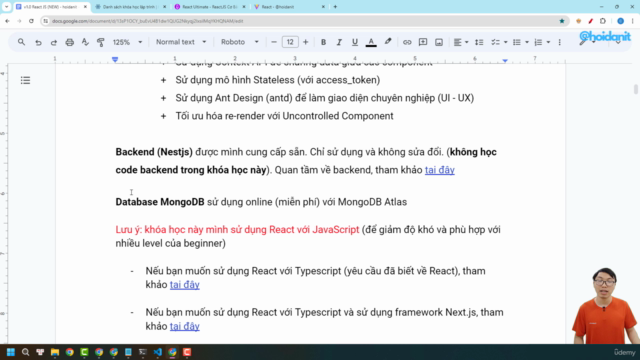Open the browser extensions puzzle icon
The height and width of the screenshot is (360, 640).
[x=603, y=21]
